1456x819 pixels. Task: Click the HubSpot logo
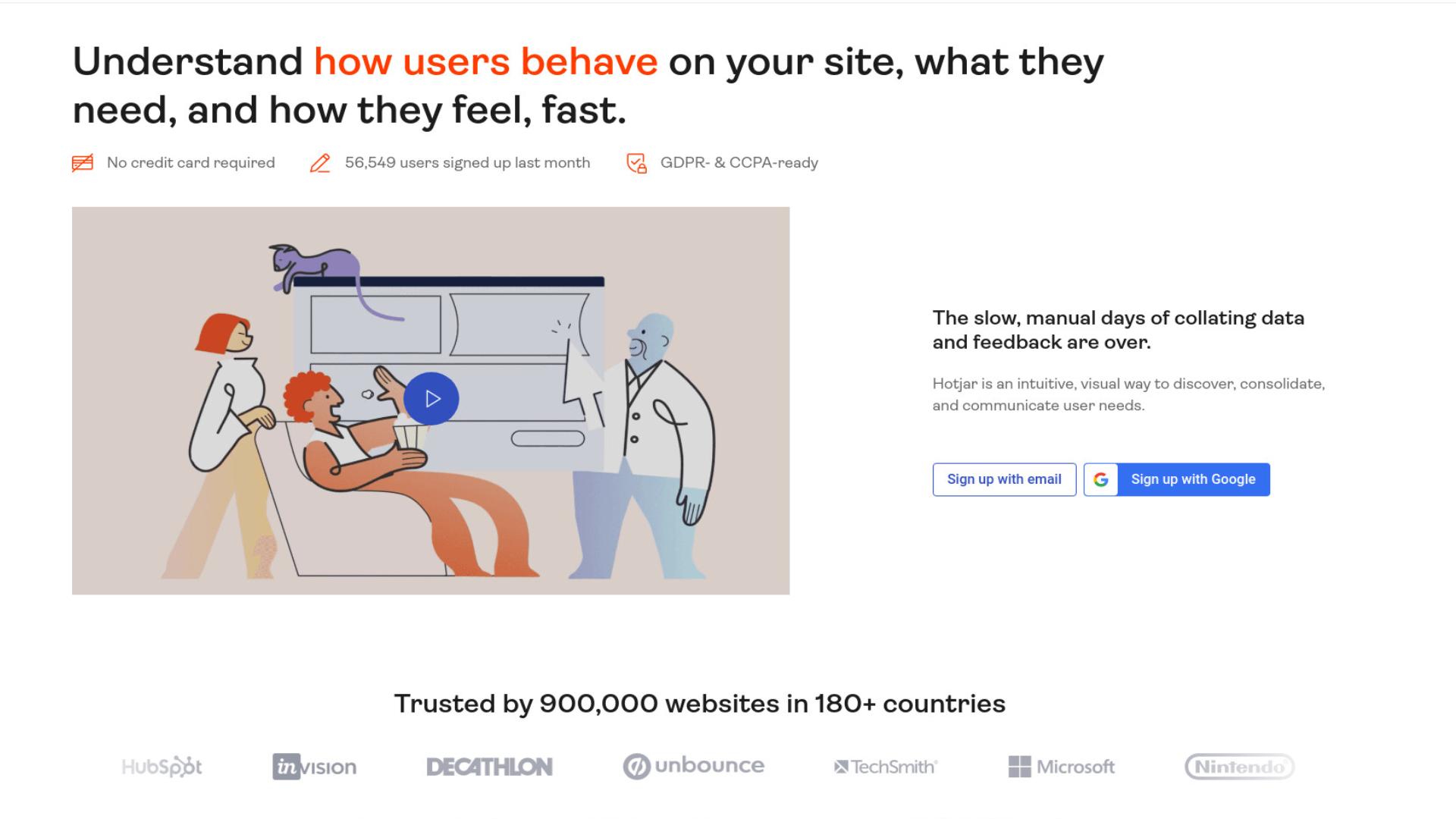tap(162, 767)
